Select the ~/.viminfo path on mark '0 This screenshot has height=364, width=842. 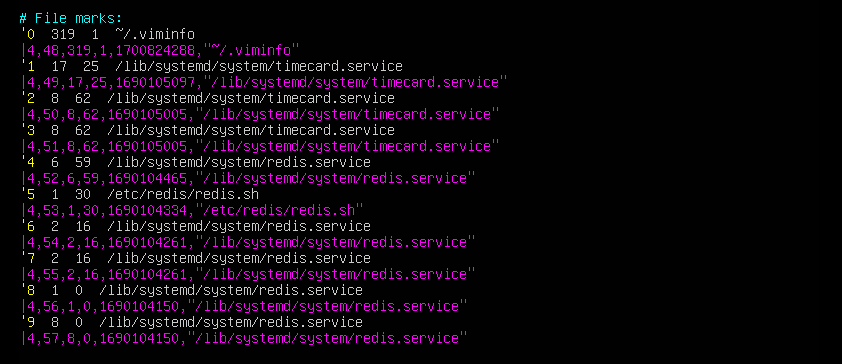tap(155, 35)
